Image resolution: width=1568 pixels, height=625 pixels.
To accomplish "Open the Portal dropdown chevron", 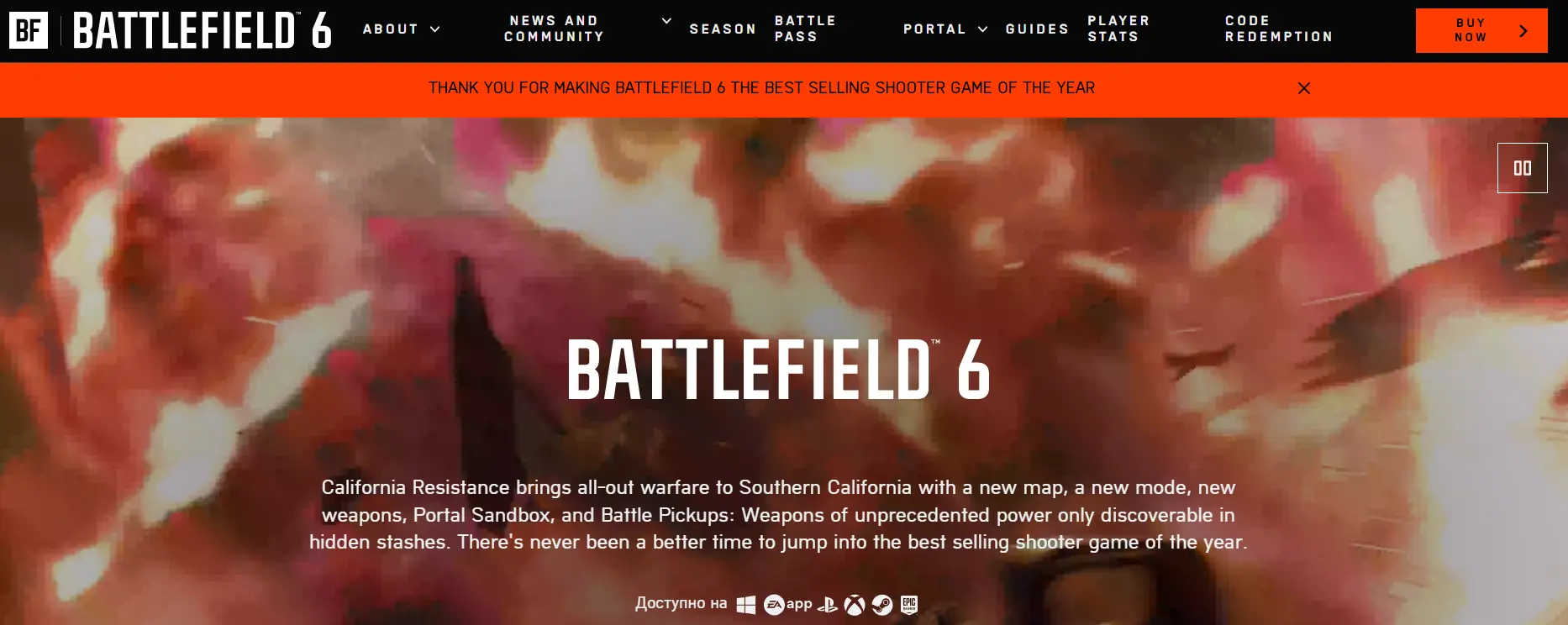I will coord(982,29).
